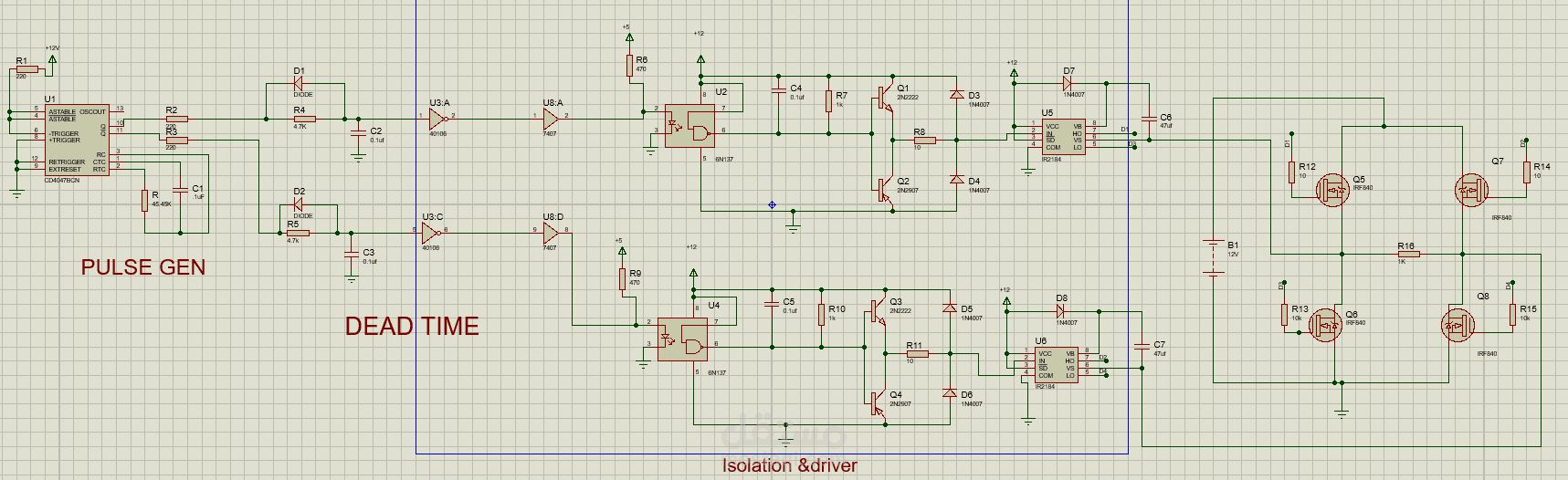
Task: Select MOSFET Q6 symbol
Action: (1326, 325)
